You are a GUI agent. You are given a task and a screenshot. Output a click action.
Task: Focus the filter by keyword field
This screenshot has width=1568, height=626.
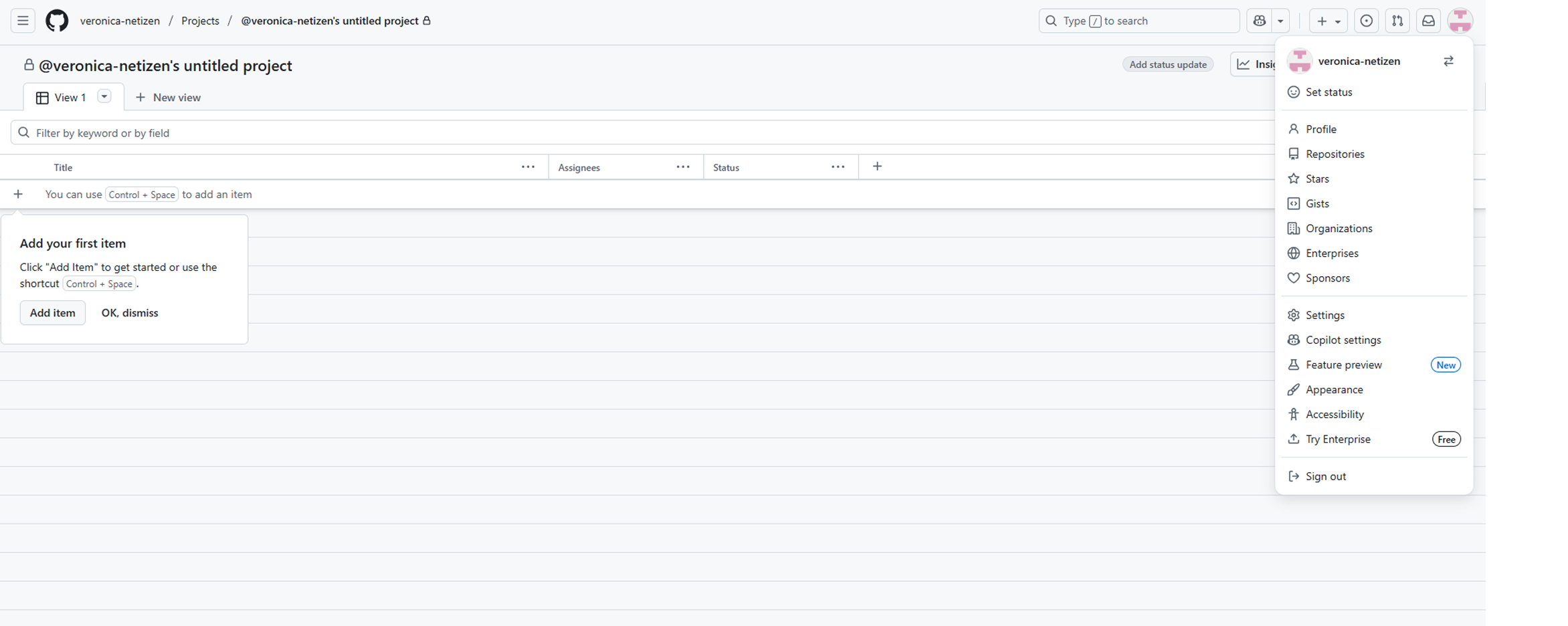pos(642,133)
